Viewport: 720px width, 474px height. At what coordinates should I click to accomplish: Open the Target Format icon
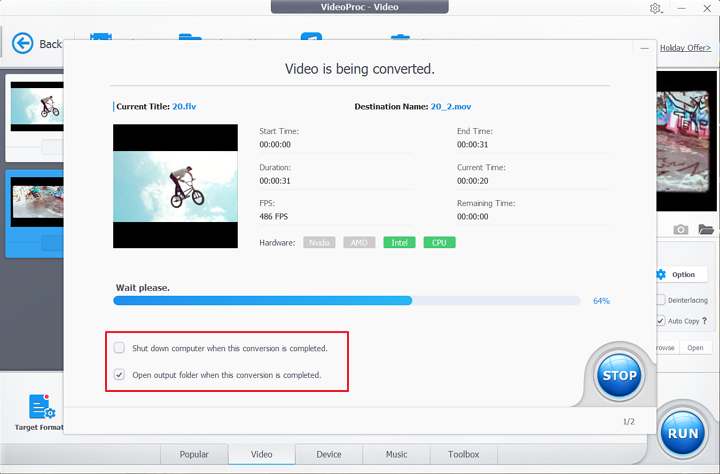[x=42, y=406]
